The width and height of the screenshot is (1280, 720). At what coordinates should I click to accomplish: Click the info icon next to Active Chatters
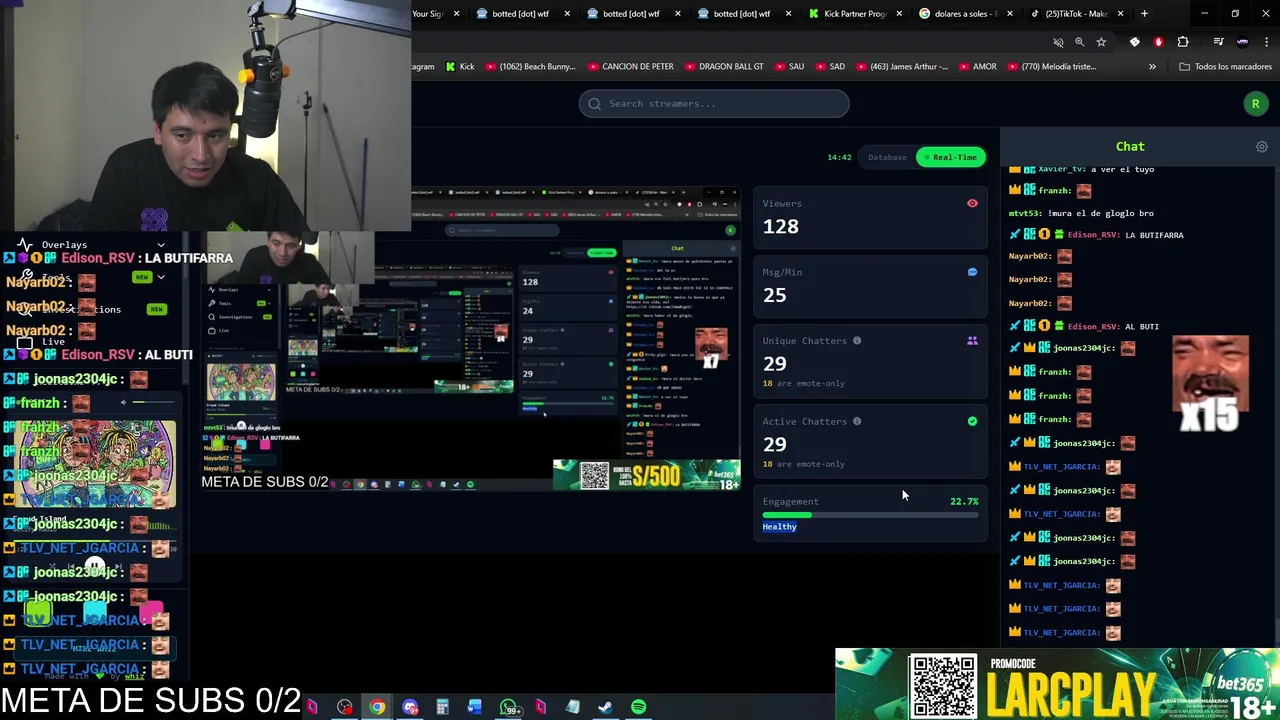(857, 421)
